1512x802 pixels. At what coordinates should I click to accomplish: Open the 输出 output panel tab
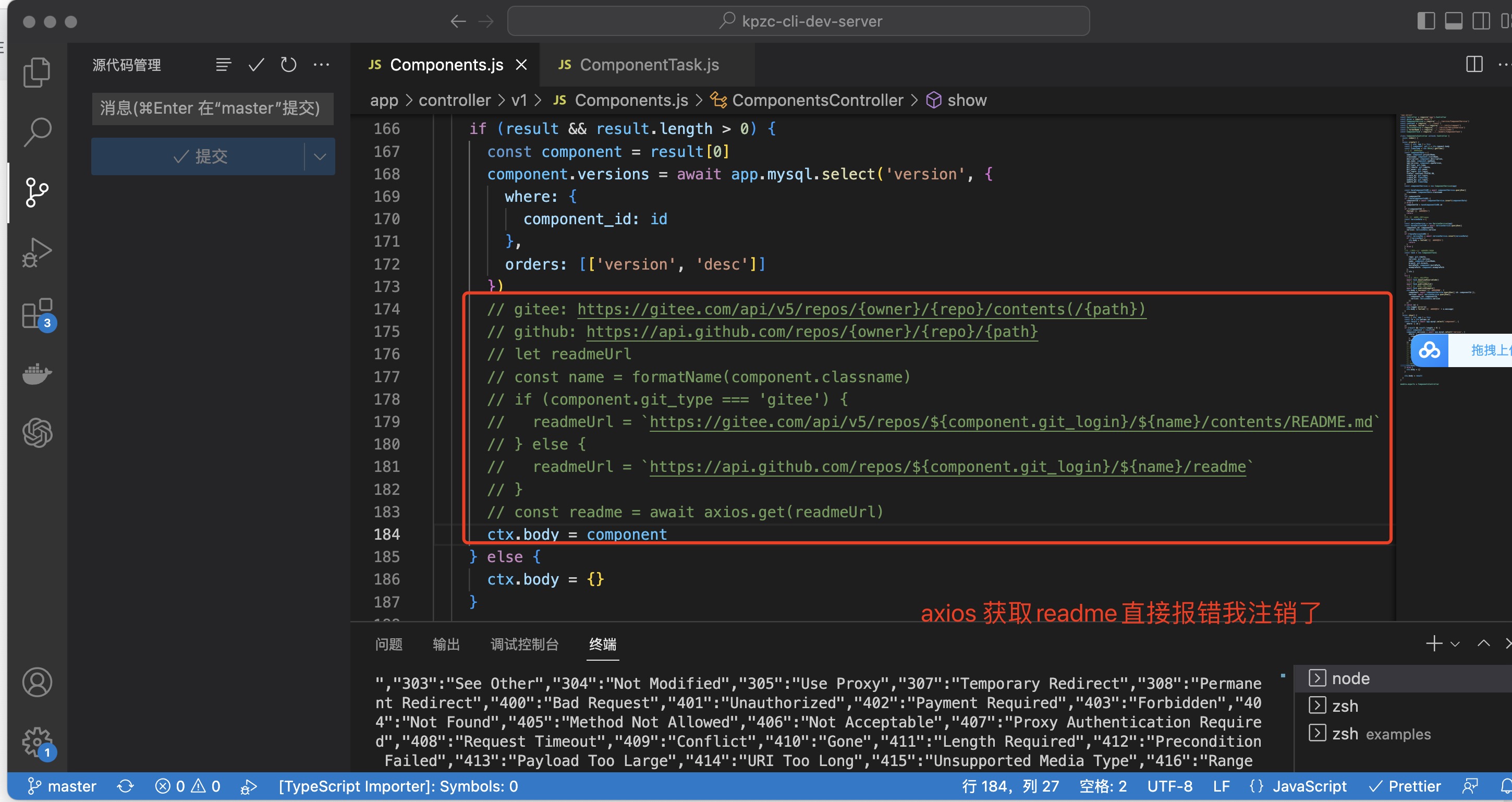pos(446,644)
